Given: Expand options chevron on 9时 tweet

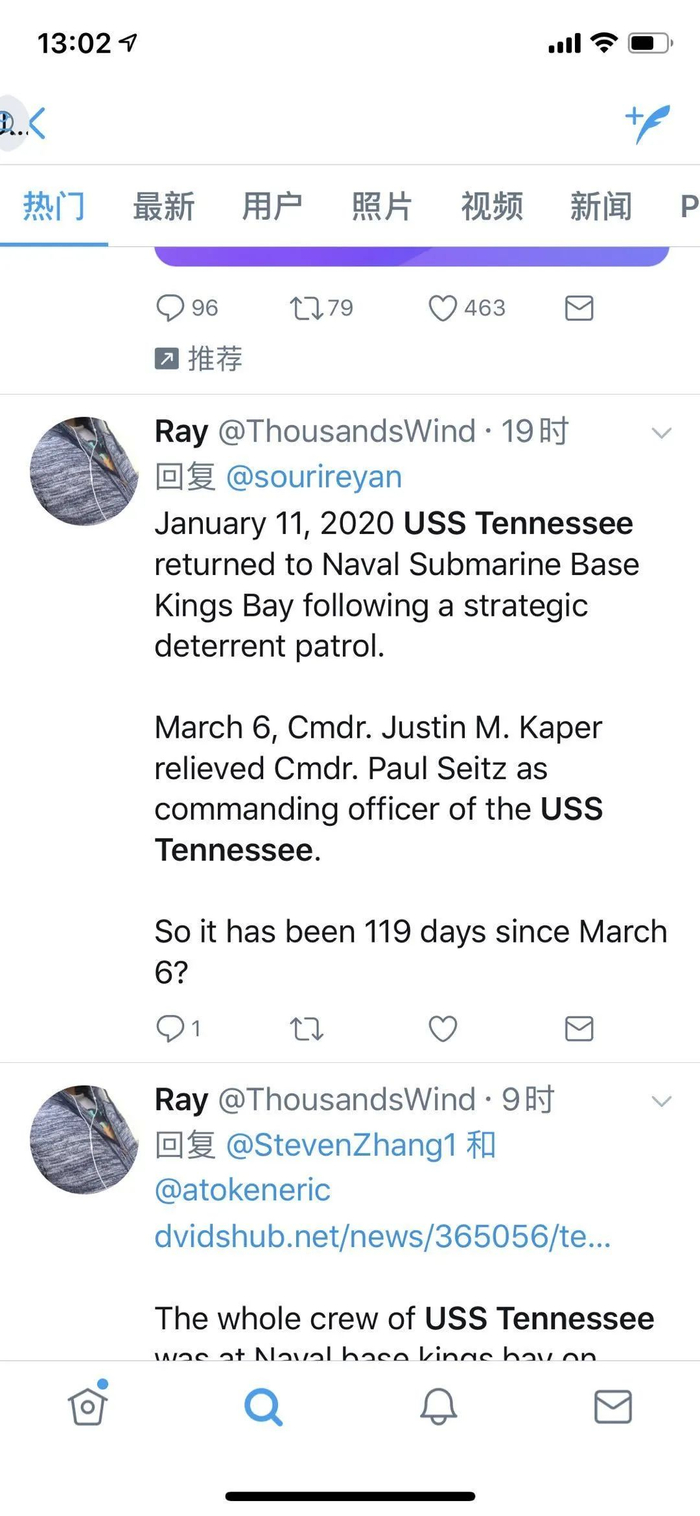Looking at the screenshot, I should [x=661, y=1101].
